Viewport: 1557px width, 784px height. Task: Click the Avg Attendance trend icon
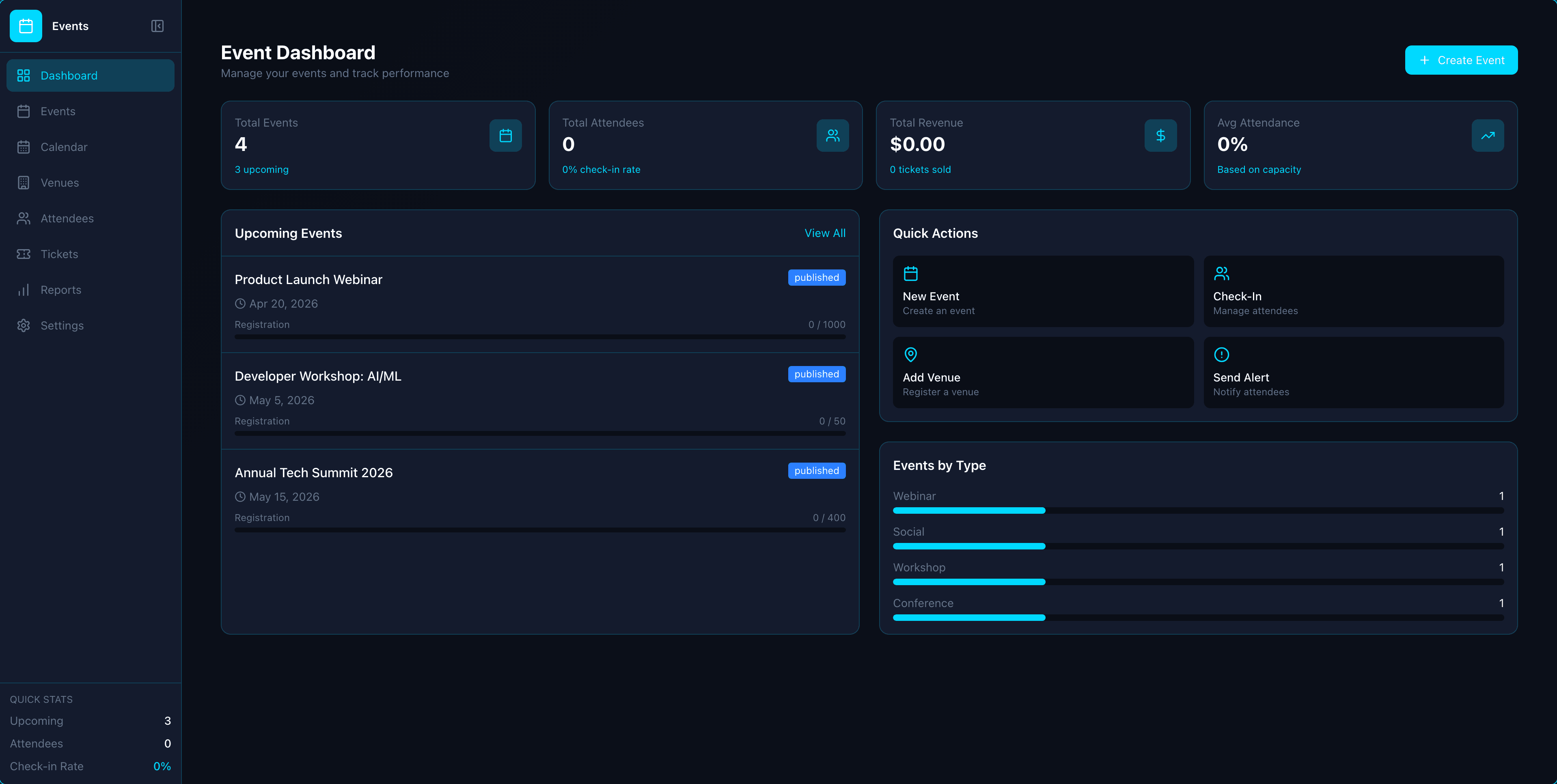coord(1488,136)
